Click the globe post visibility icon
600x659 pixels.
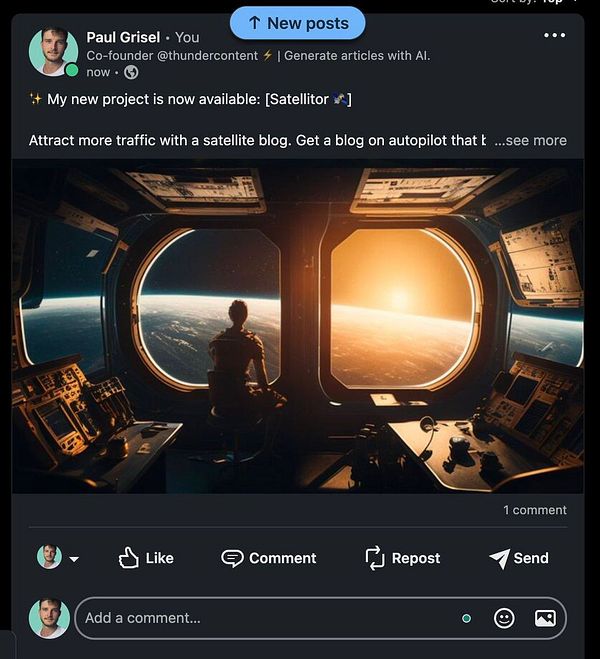(131, 72)
